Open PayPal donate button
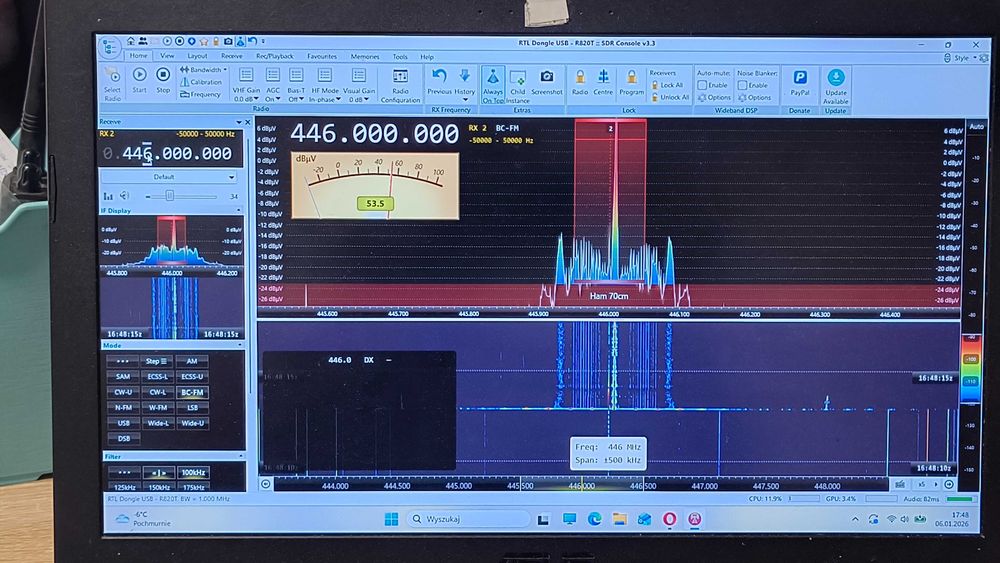1000x563 pixels. (800, 83)
